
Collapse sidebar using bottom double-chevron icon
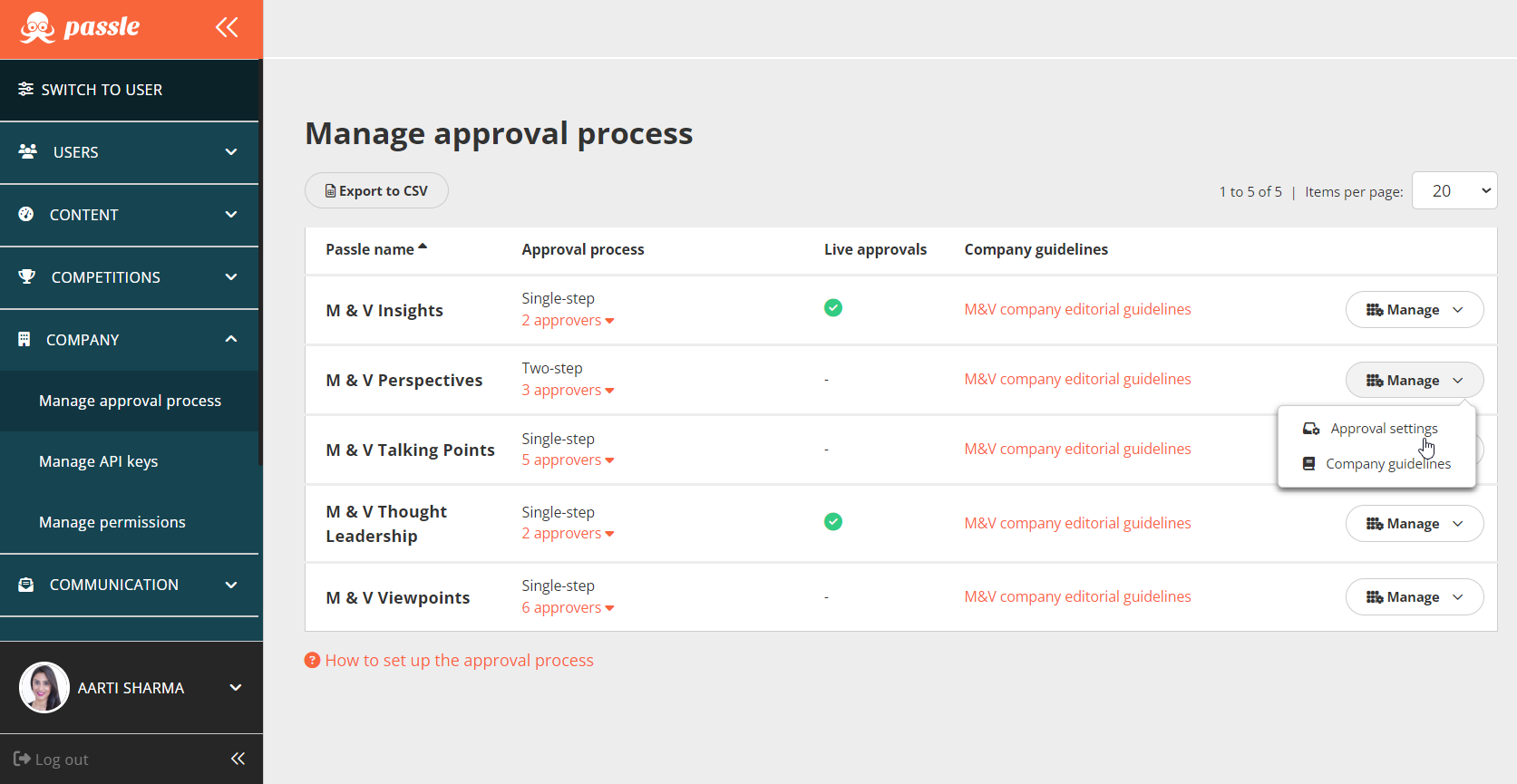238,759
